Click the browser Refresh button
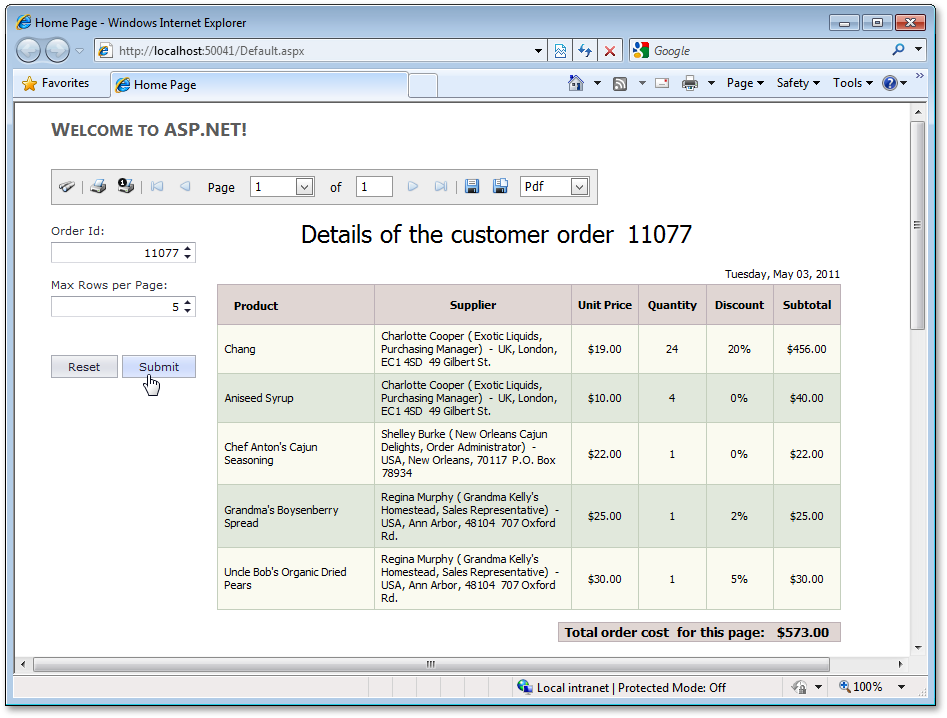 tap(585, 51)
